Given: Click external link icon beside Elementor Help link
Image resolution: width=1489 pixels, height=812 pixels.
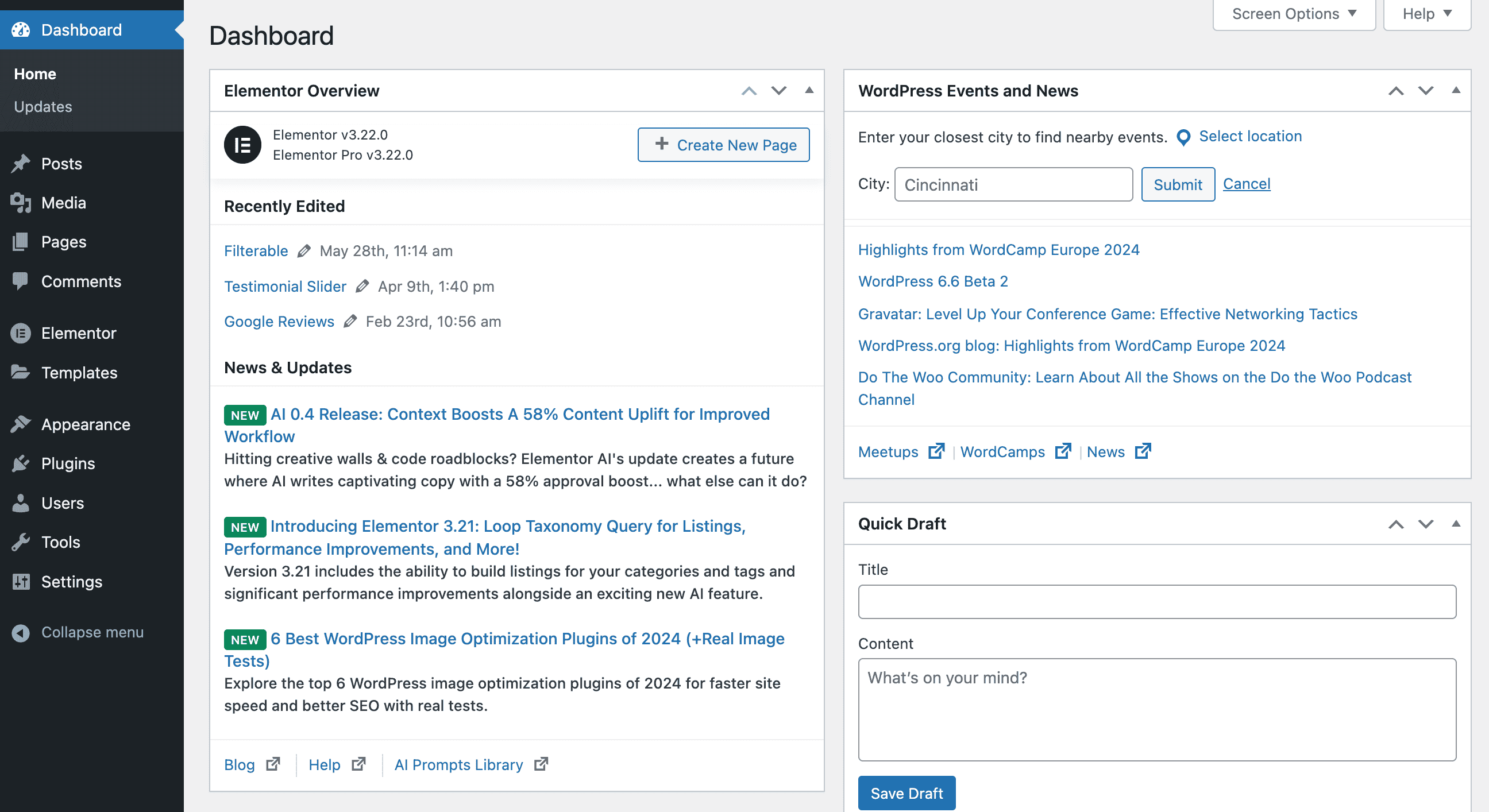Looking at the screenshot, I should tap(358, 764).
